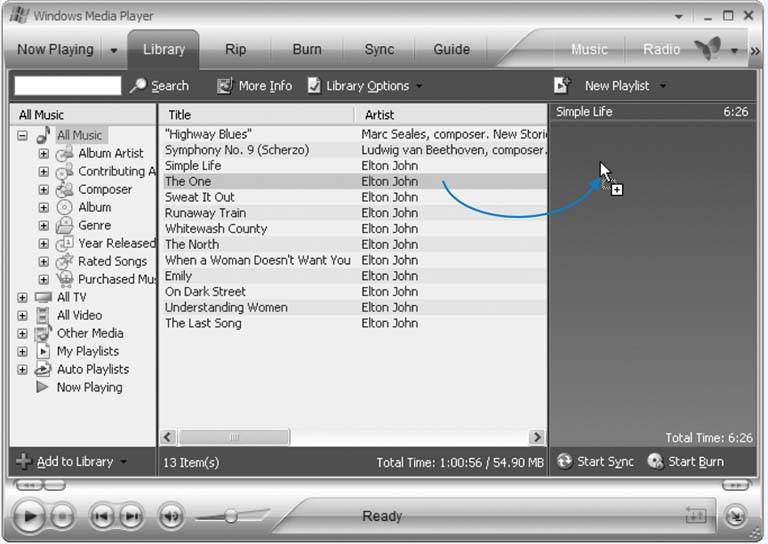
Task: Click the Stop playback button
Action: [63, 517]
